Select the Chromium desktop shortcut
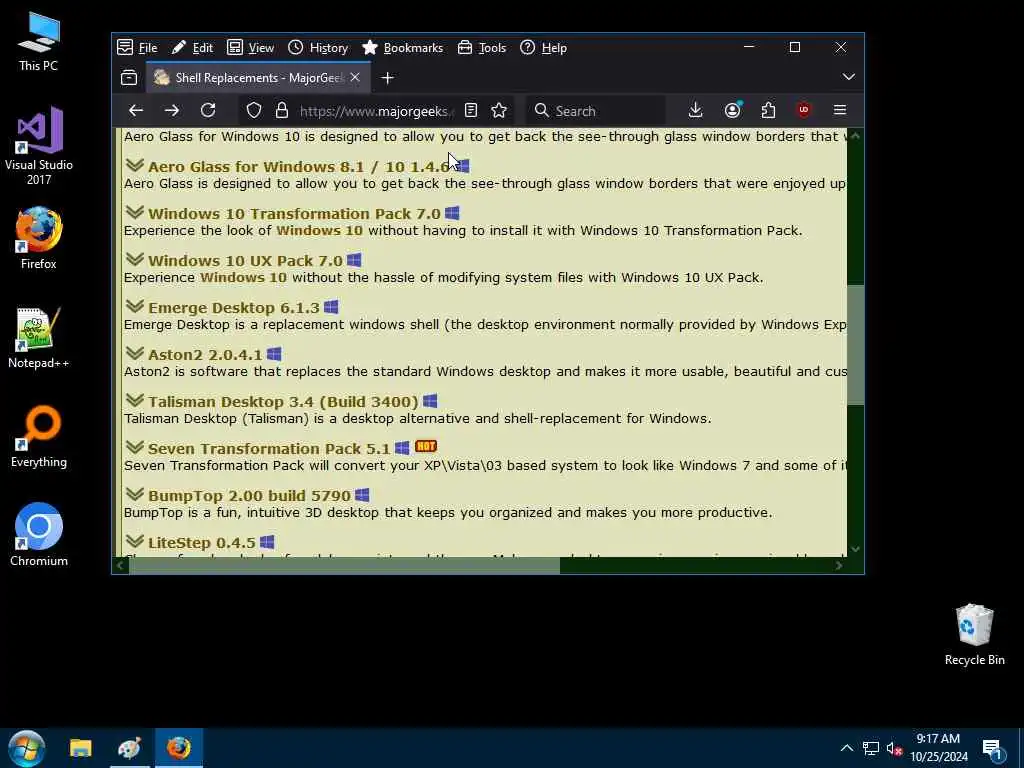The height and width of the screenshot is (768, 1024). pyautogui.click(x=39, y=535)
